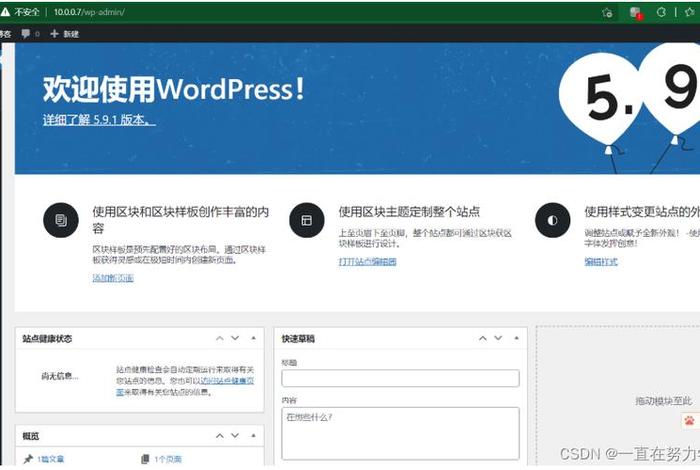Open the 详细了解 5.9.1 版本 link
This screenshot has width=700, height=470.
tap(99, 120)
